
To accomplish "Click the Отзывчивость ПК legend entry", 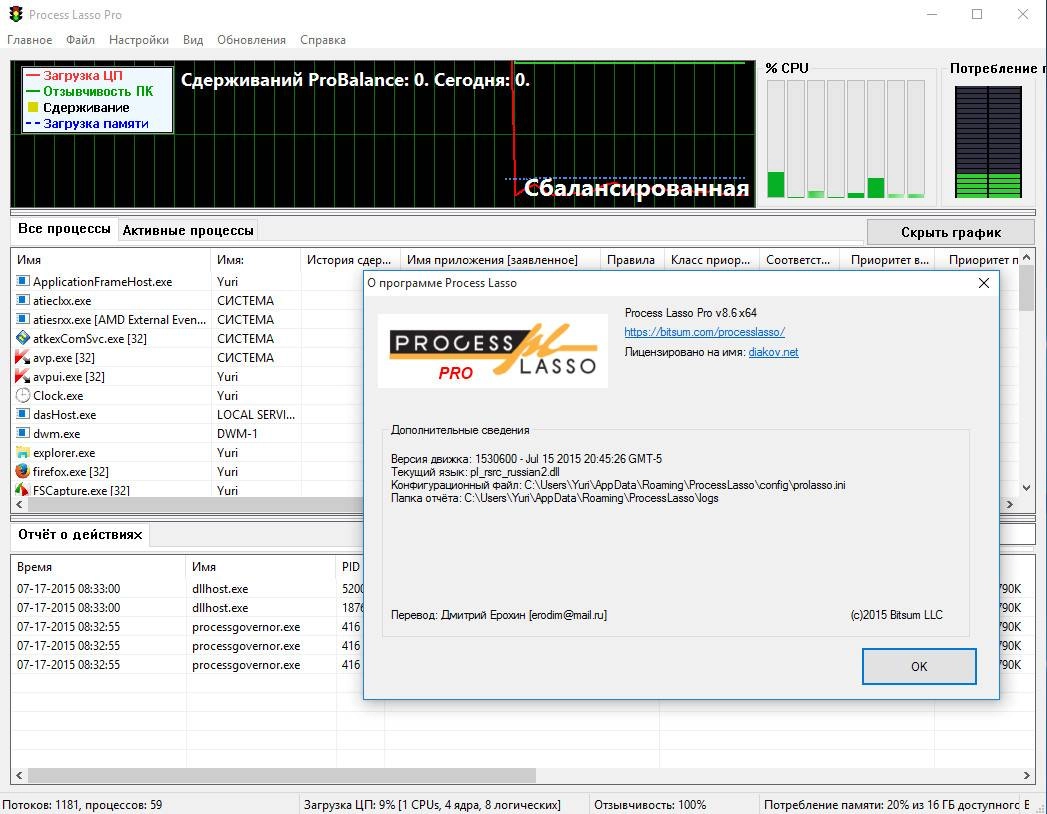I will coord(89,91).
